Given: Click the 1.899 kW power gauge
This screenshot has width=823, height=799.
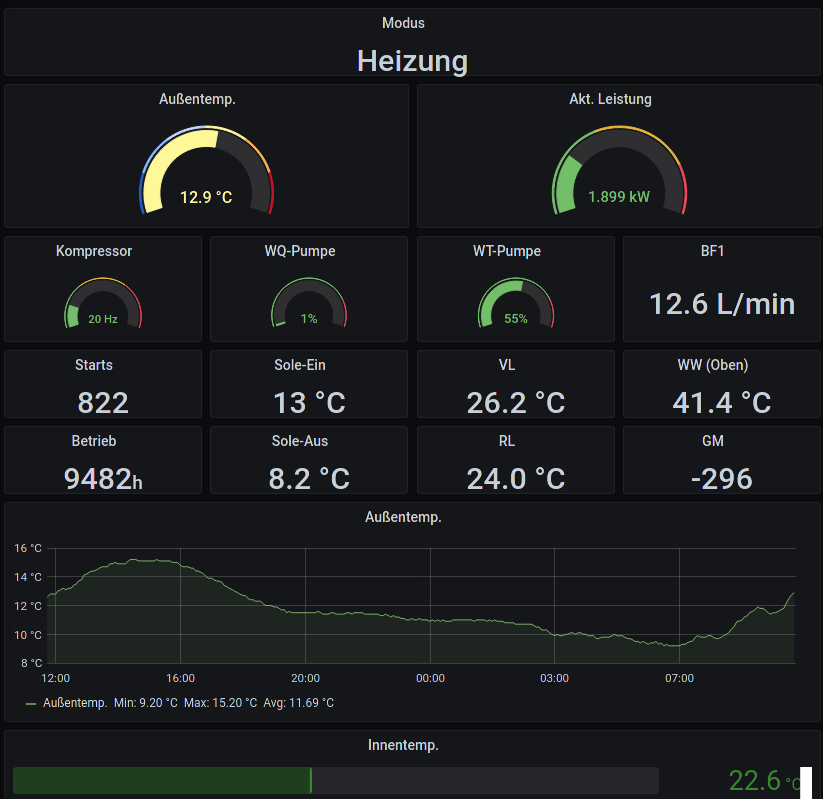Looking at the screenshot, I should (x=619, y=170).
